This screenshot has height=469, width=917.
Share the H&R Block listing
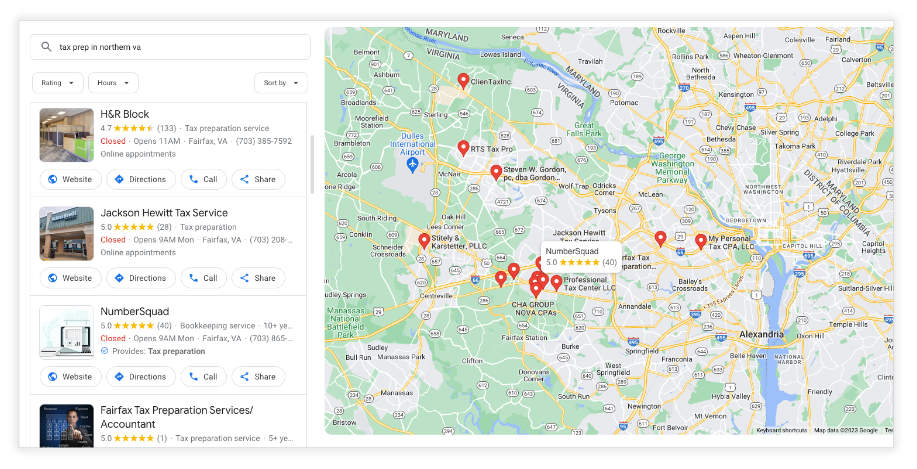(258, 180)
